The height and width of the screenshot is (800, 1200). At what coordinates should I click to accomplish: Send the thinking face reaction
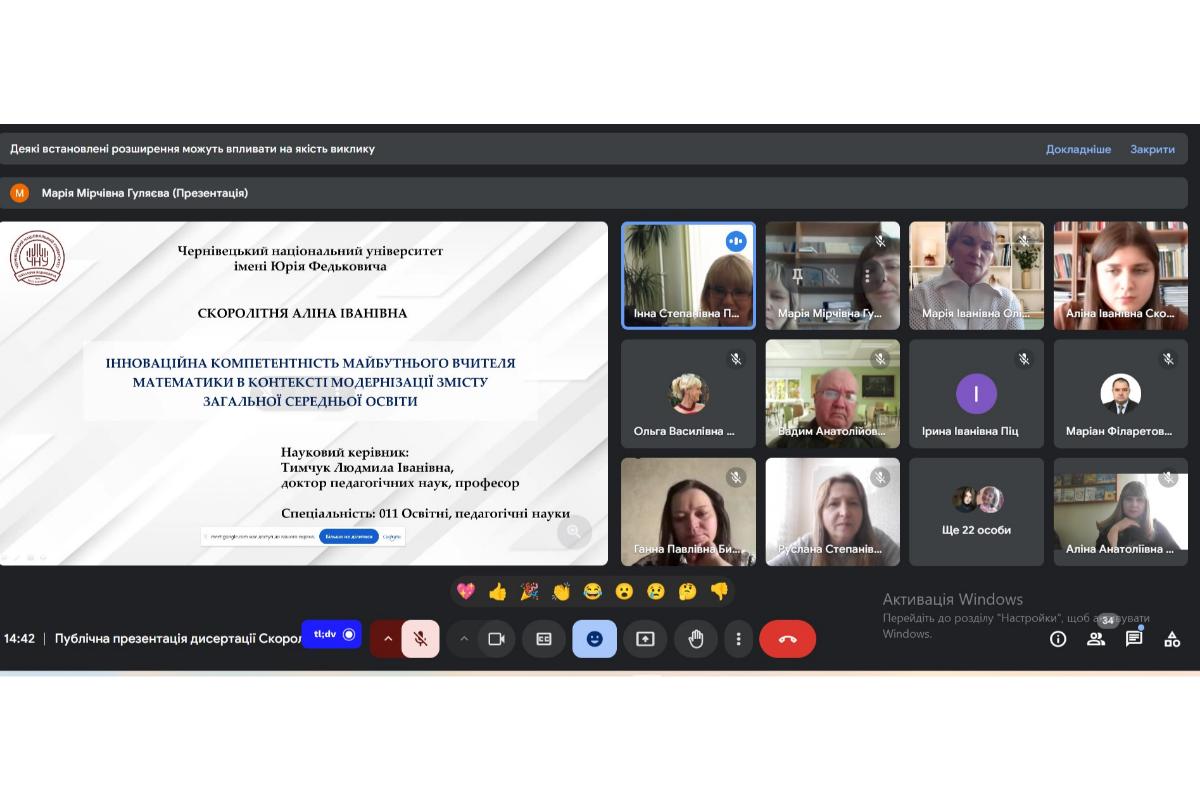tap(687, 591)
